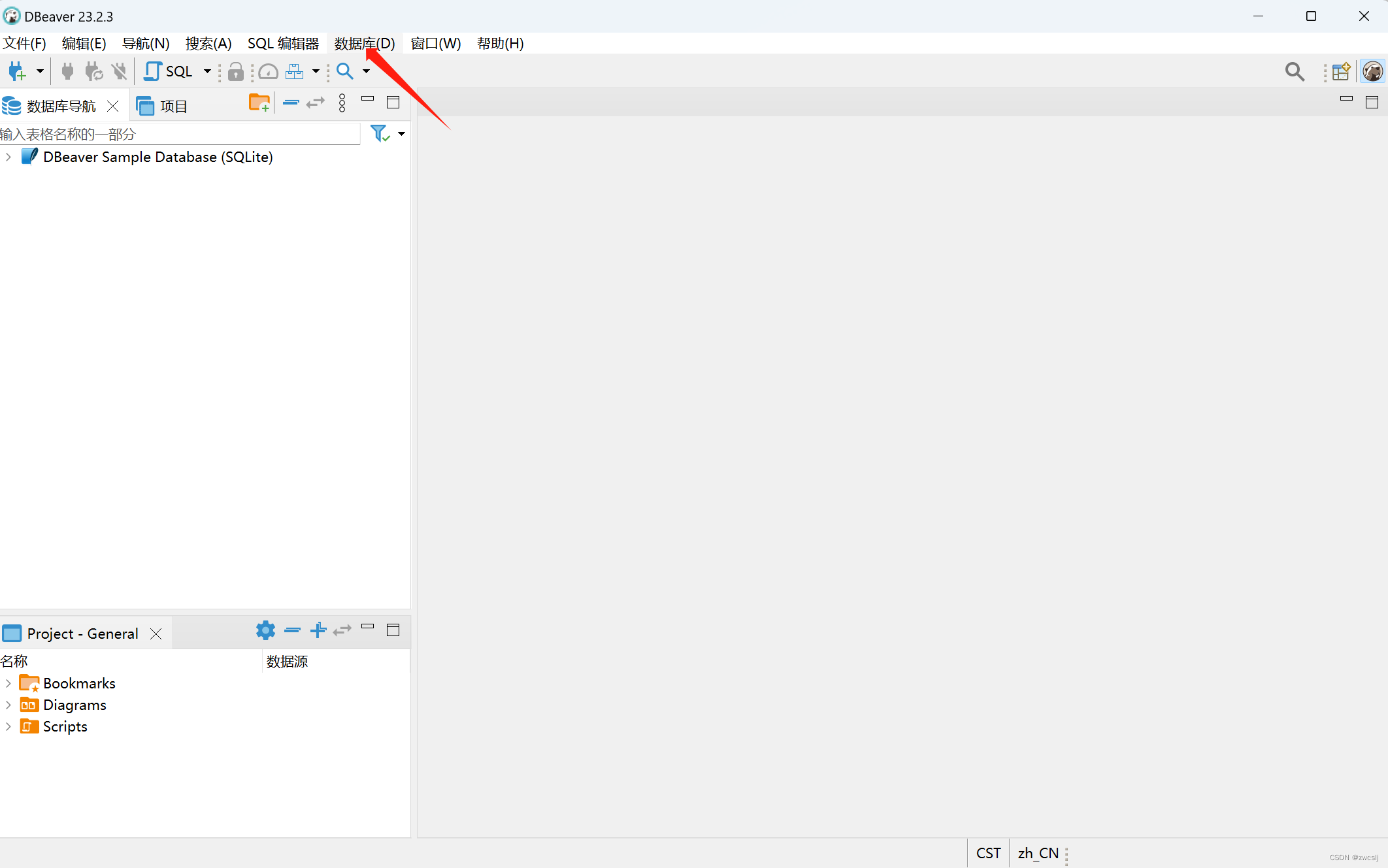Toggle the navigator filter funnel icon
The width and height of the screenshot is (1388, 868).
[380, 133]
